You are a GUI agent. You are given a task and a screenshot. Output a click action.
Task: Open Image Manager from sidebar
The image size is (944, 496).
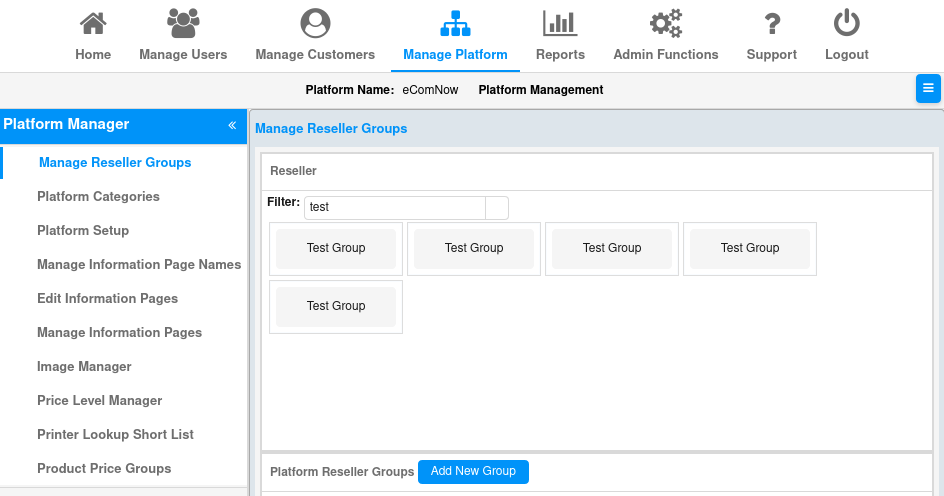[84, 367]
